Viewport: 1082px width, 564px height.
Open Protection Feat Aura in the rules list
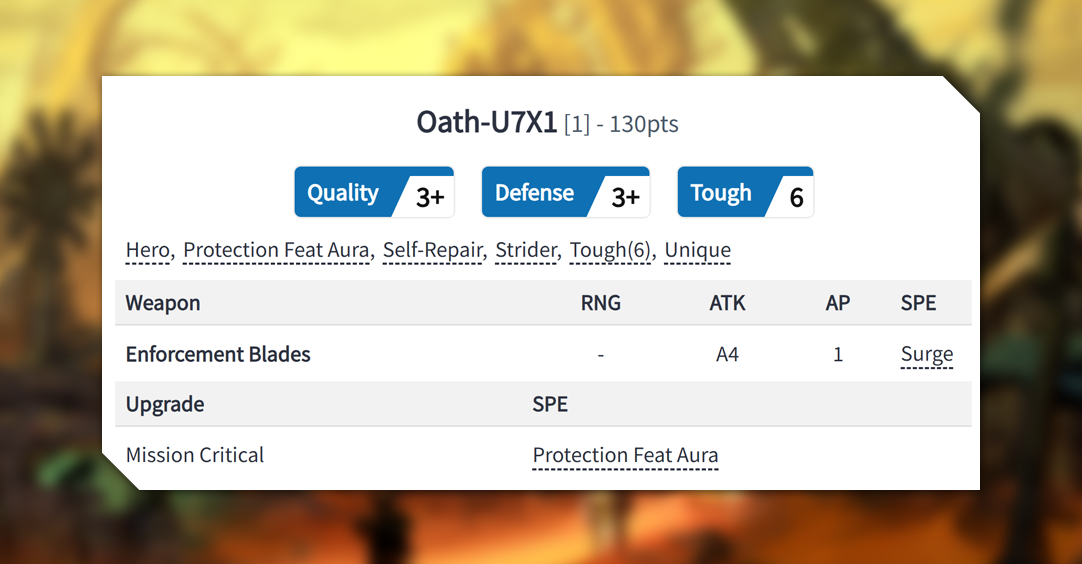click(x=276, y=250)
